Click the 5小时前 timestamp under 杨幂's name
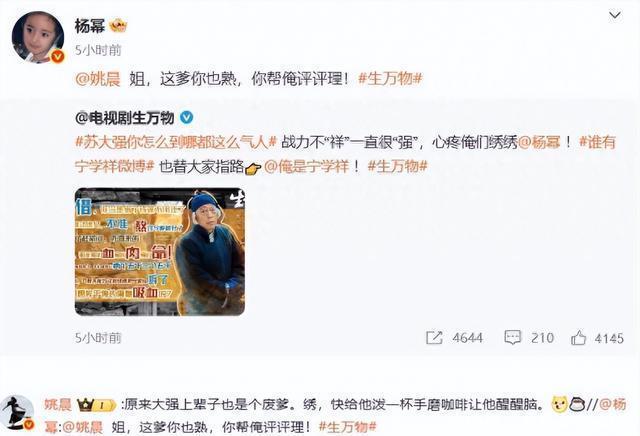This screenshot has height=436, width=640. [98, 50]
